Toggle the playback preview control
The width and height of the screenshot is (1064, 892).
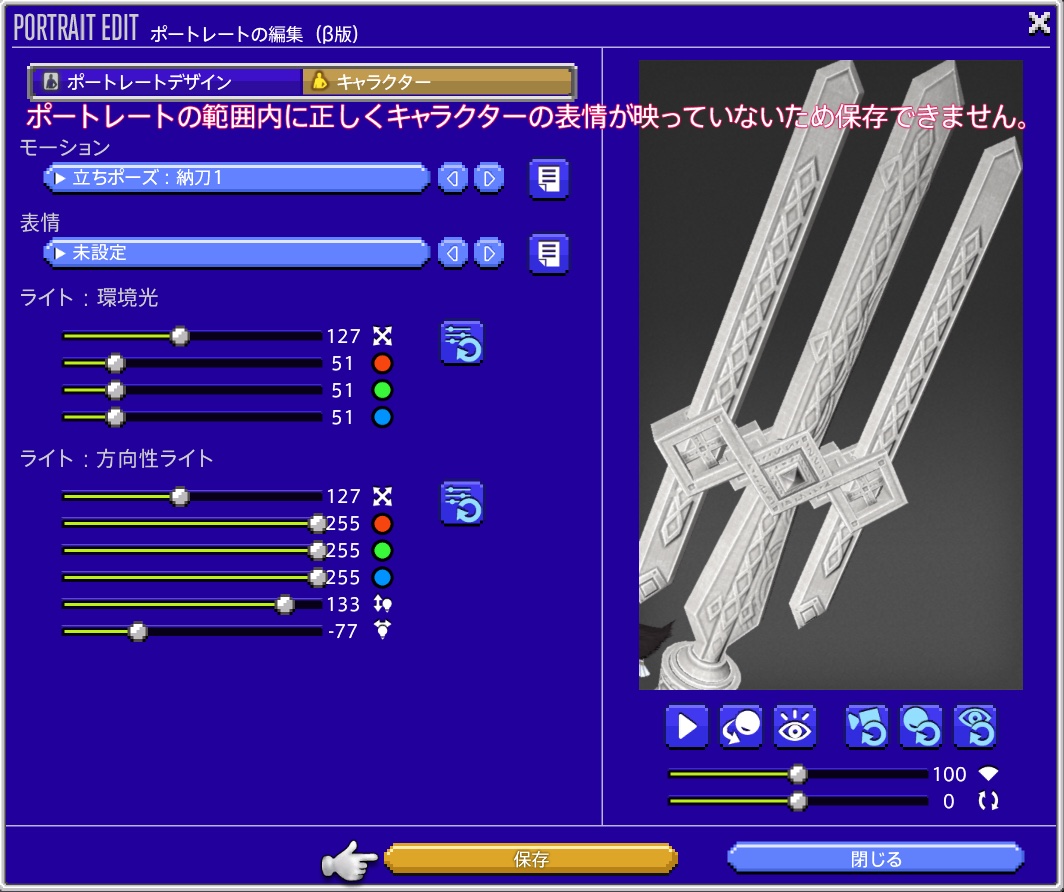tap(687, 726)
